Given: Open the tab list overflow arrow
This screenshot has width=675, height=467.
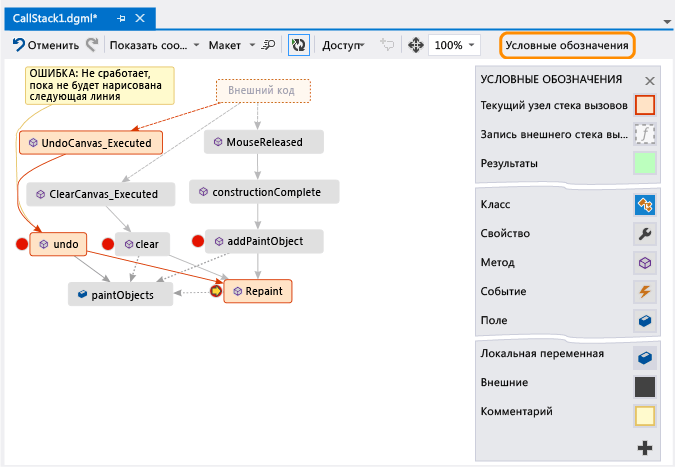Looking at the screenshot, I should click(667, 21).
